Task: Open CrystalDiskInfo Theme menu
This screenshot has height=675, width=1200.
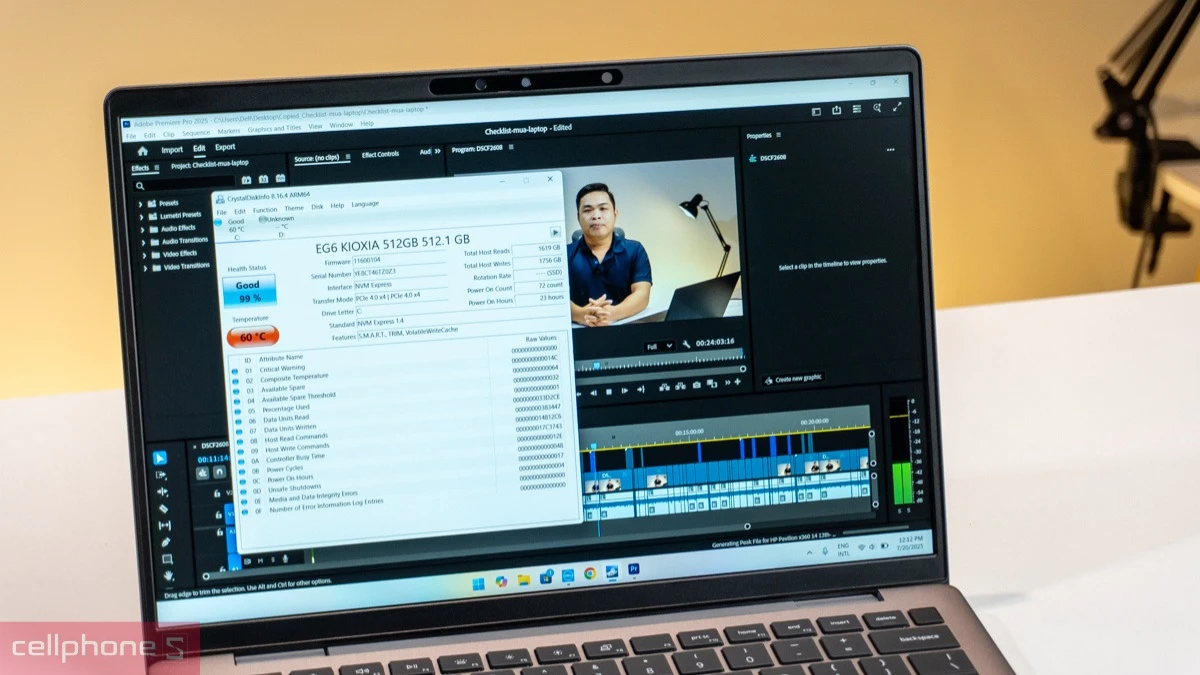Action: click(294, 208)
